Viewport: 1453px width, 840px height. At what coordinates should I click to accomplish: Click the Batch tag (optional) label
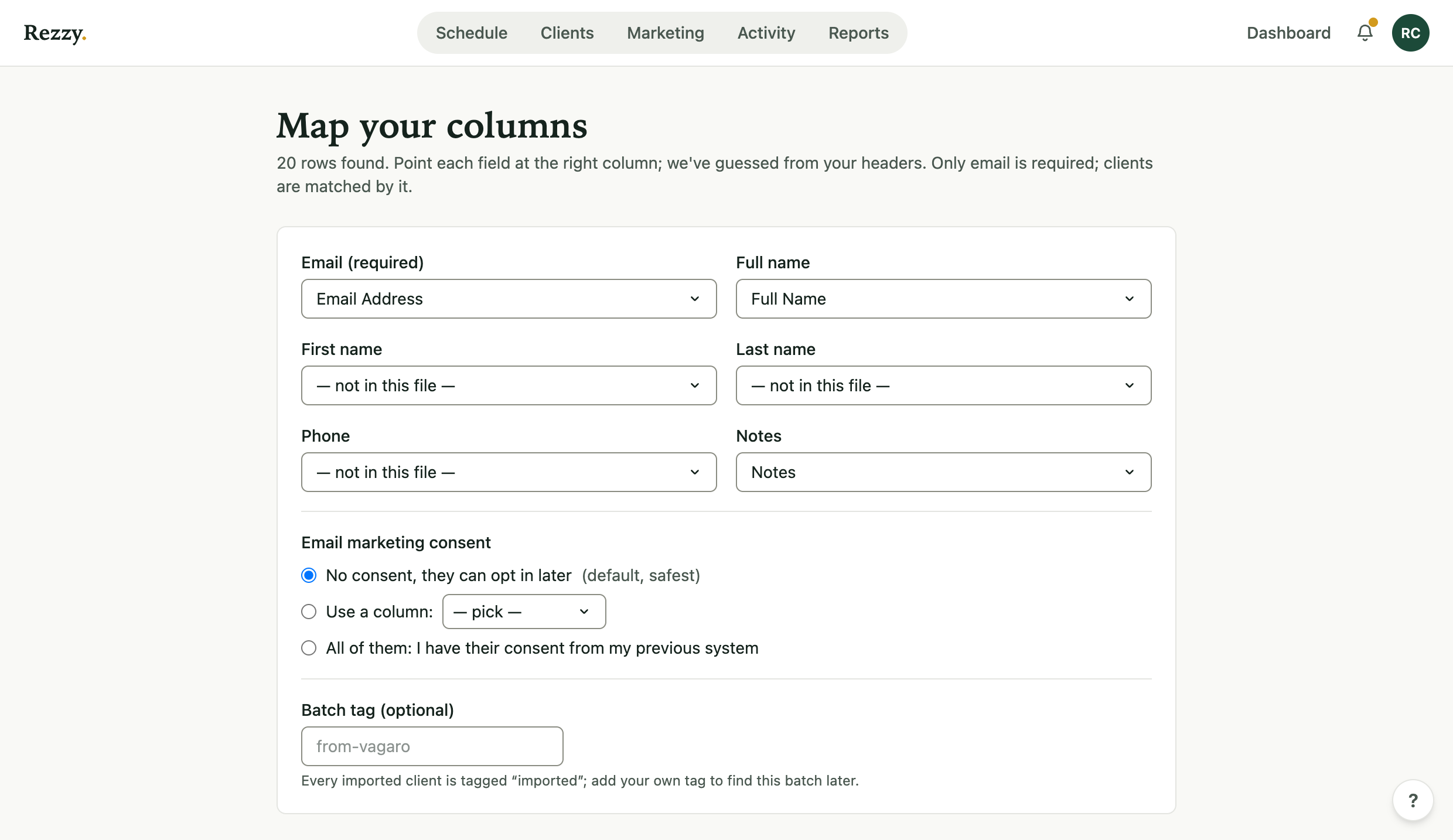point(377,710)
